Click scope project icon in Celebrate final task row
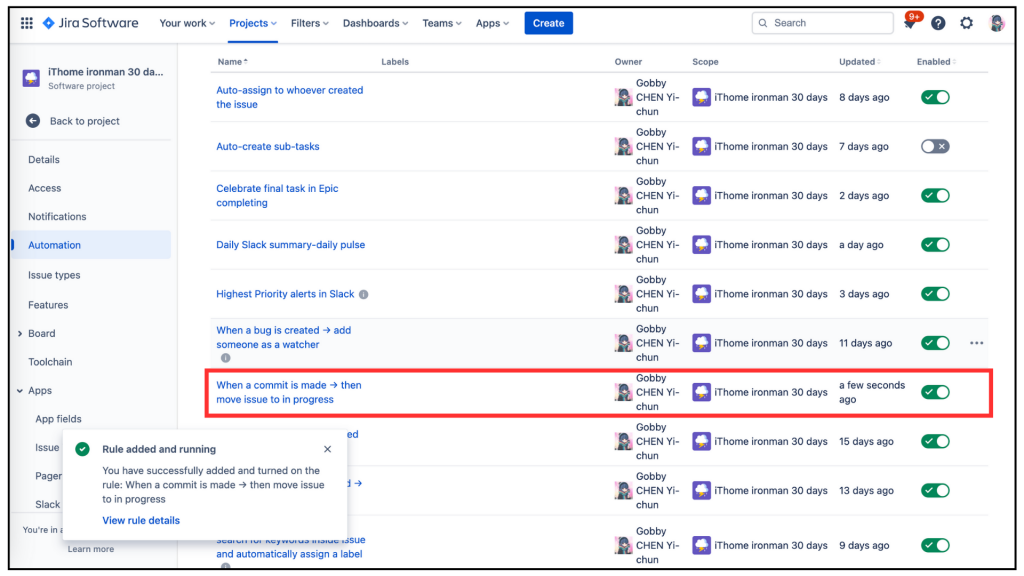 701,195
